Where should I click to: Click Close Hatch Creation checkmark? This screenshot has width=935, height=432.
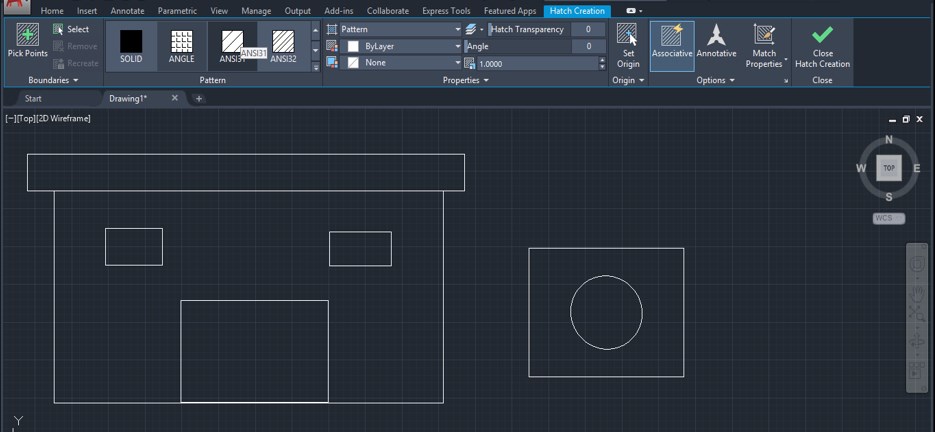[x=822, y=46]
